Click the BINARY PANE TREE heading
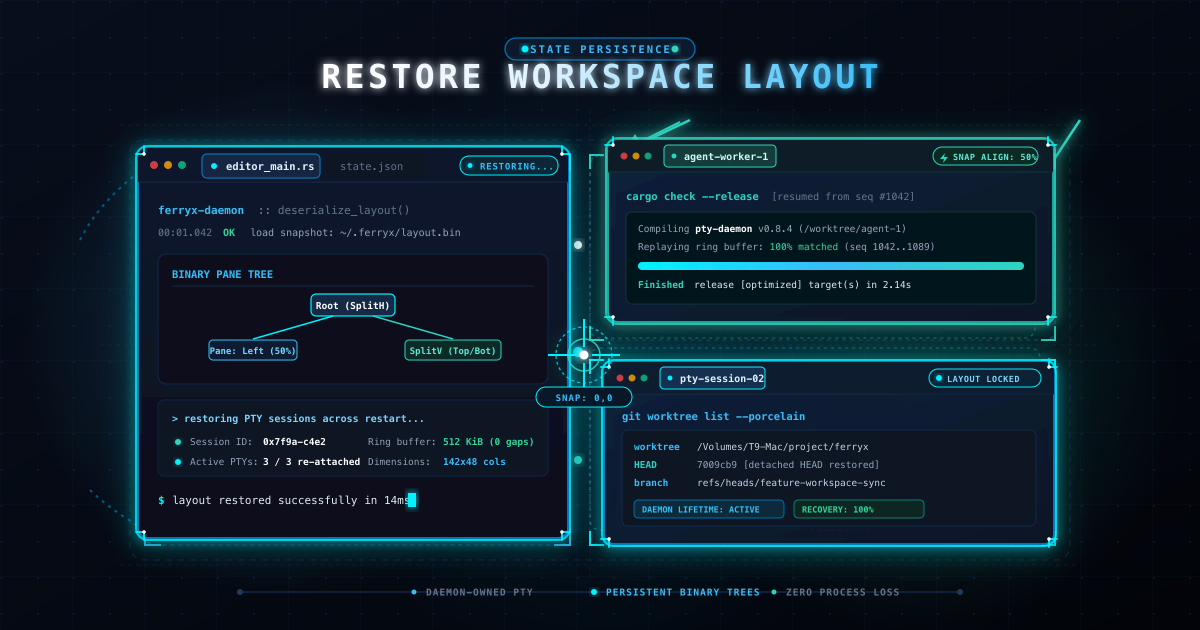 coord(222,274)
